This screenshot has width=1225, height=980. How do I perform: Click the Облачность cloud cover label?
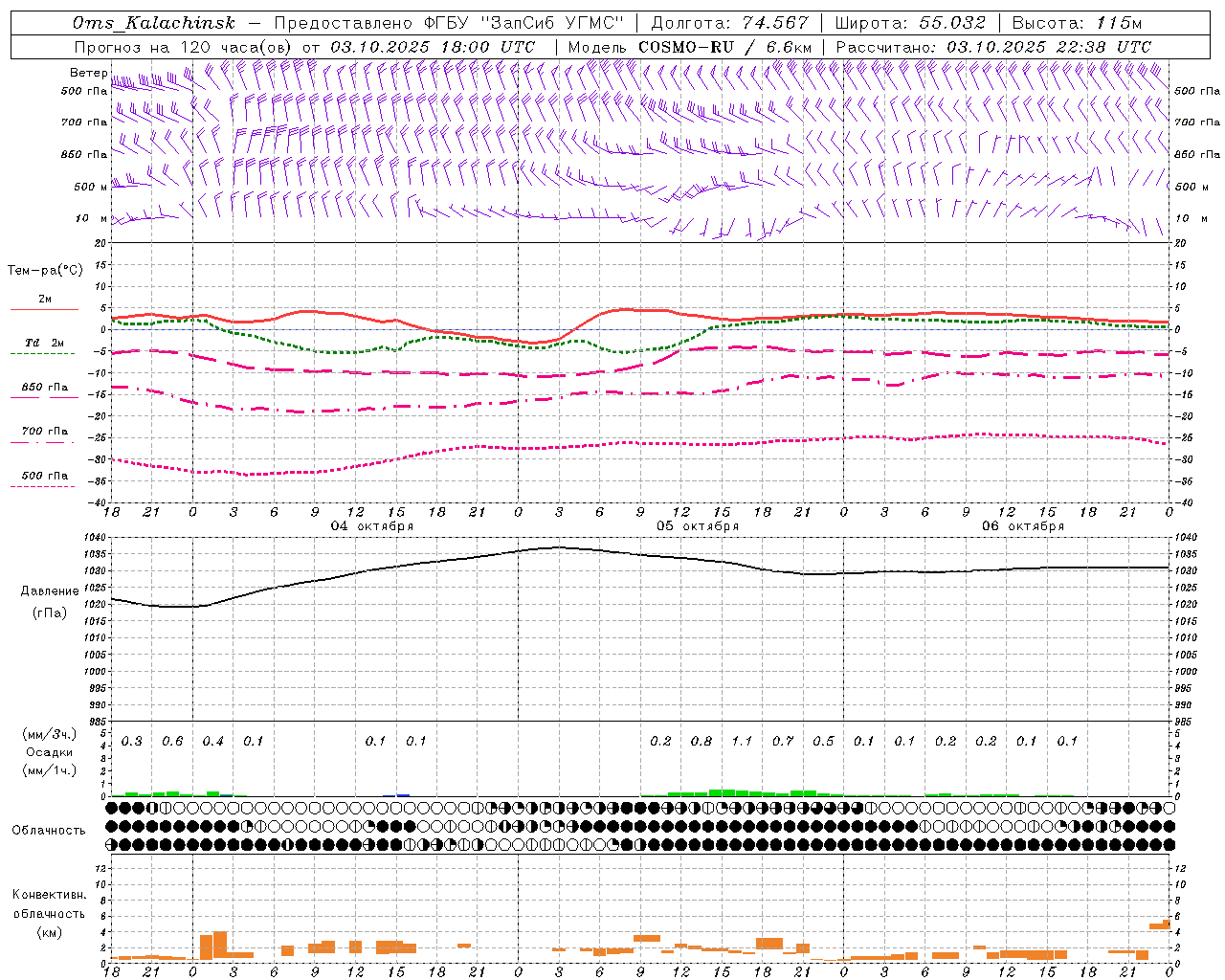coord(49,830)
